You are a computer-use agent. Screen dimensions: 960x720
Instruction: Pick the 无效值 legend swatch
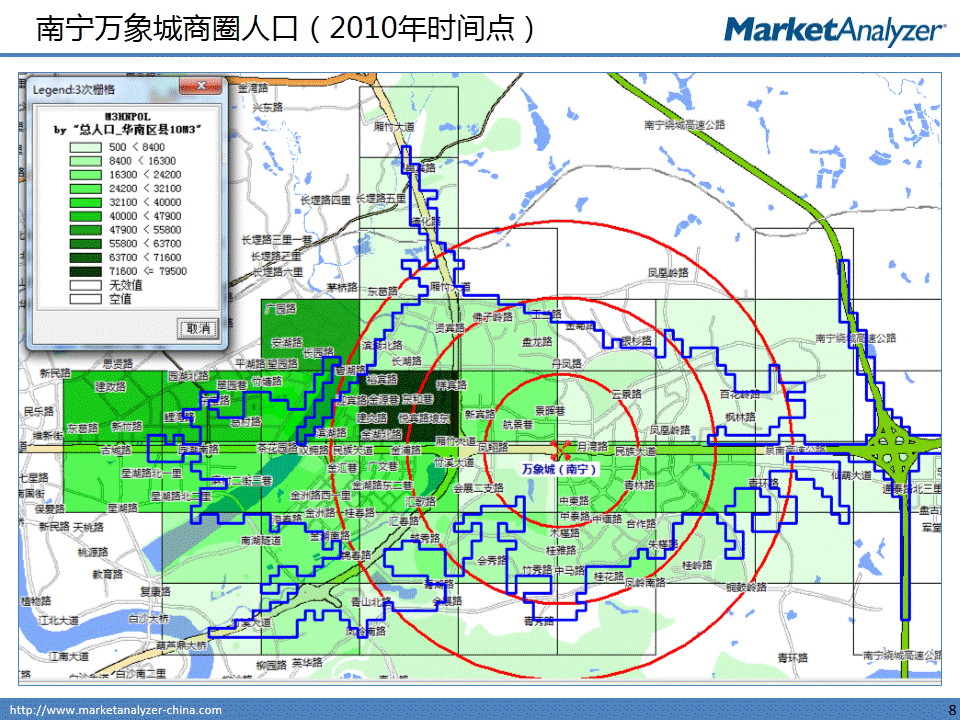click(87, 284)
